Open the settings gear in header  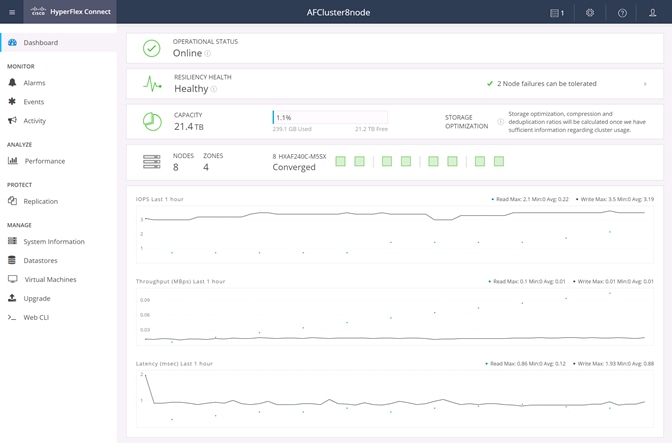[590, 12]
